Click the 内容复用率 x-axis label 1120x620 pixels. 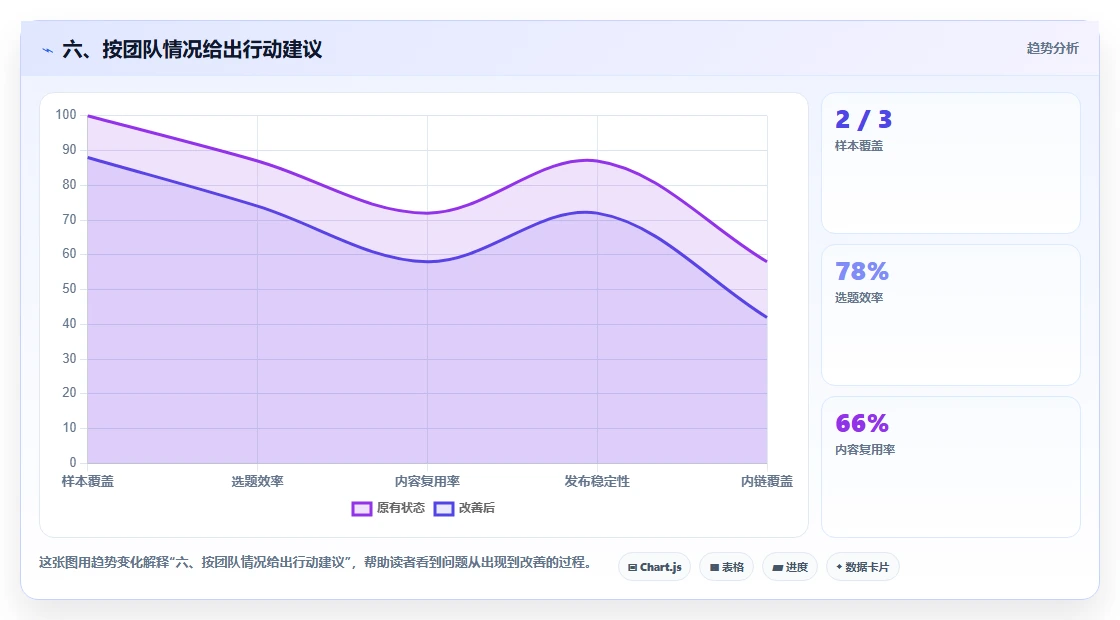pos(427,481)
